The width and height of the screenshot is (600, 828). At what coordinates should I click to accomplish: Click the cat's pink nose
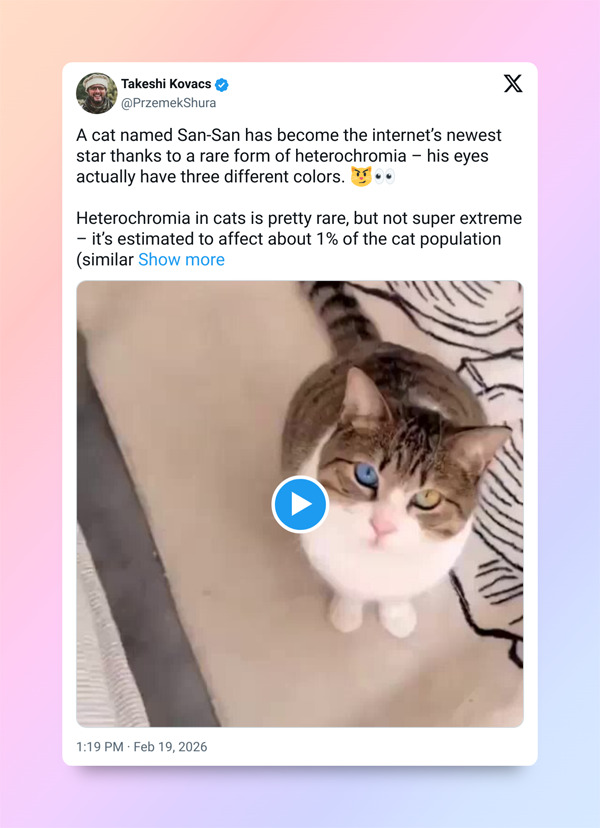(x=382, y=525)
